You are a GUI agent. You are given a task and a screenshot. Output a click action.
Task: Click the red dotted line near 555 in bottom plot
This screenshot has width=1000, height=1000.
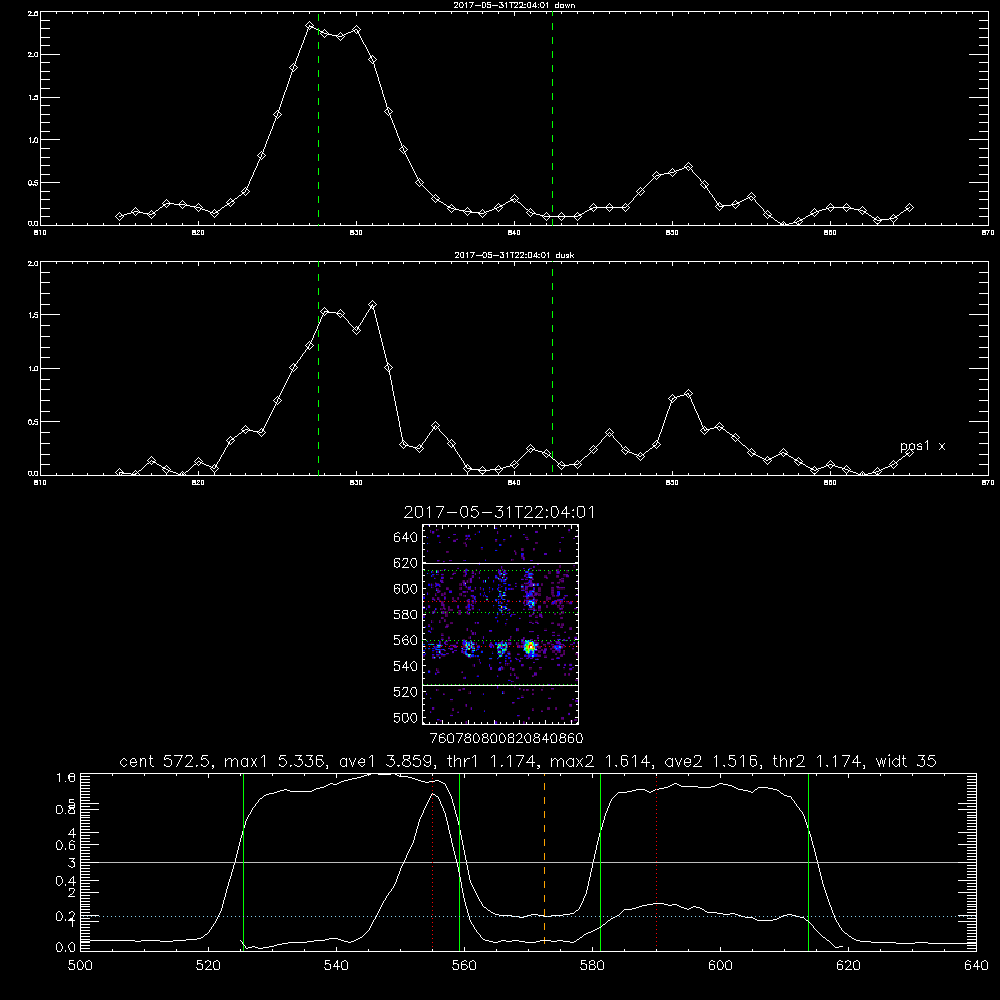pyautogui.click(x=433, y=861)
